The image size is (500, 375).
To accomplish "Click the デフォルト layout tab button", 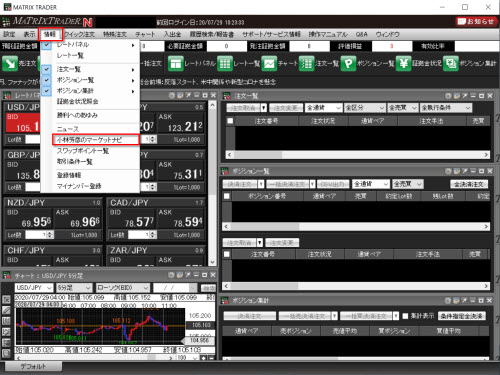I will (x=33, y=366).
